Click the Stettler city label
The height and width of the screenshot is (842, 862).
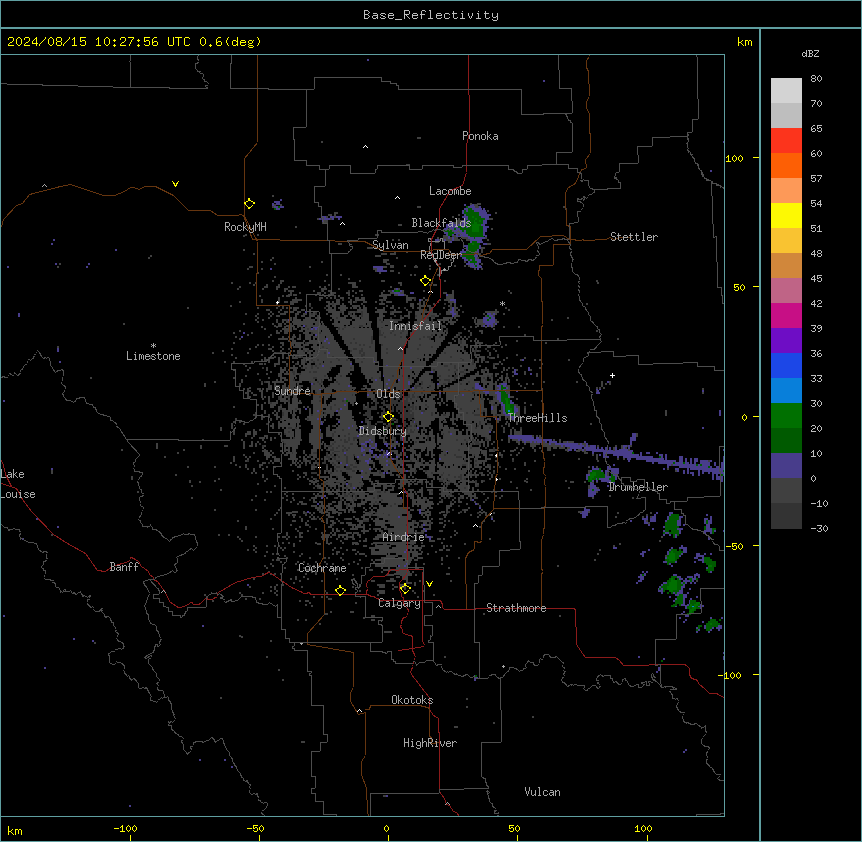[x=634, y=237]
